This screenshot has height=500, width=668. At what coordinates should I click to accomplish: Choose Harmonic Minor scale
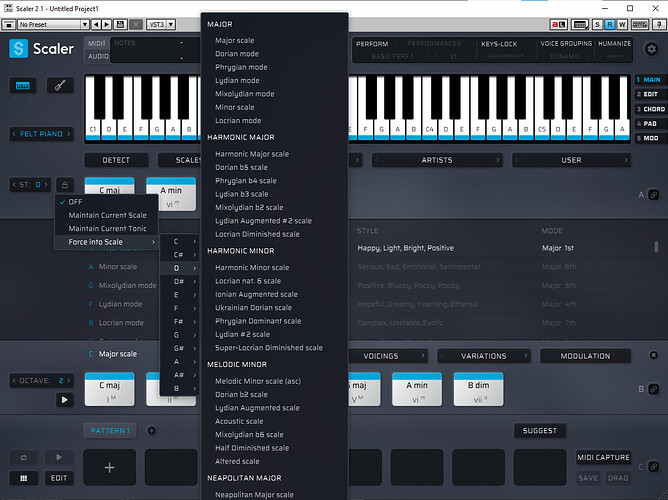pos(252,267)
